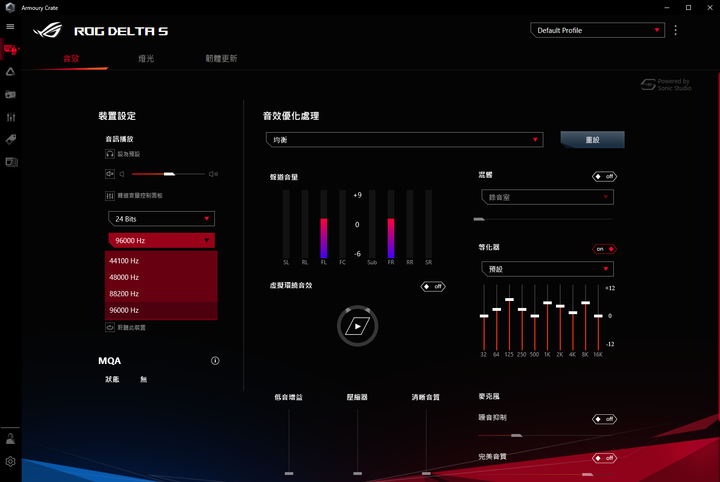This screenshot has height=482, width=720.
Task: Toggle the 完美音質 switch
Action: pos(604,458)
